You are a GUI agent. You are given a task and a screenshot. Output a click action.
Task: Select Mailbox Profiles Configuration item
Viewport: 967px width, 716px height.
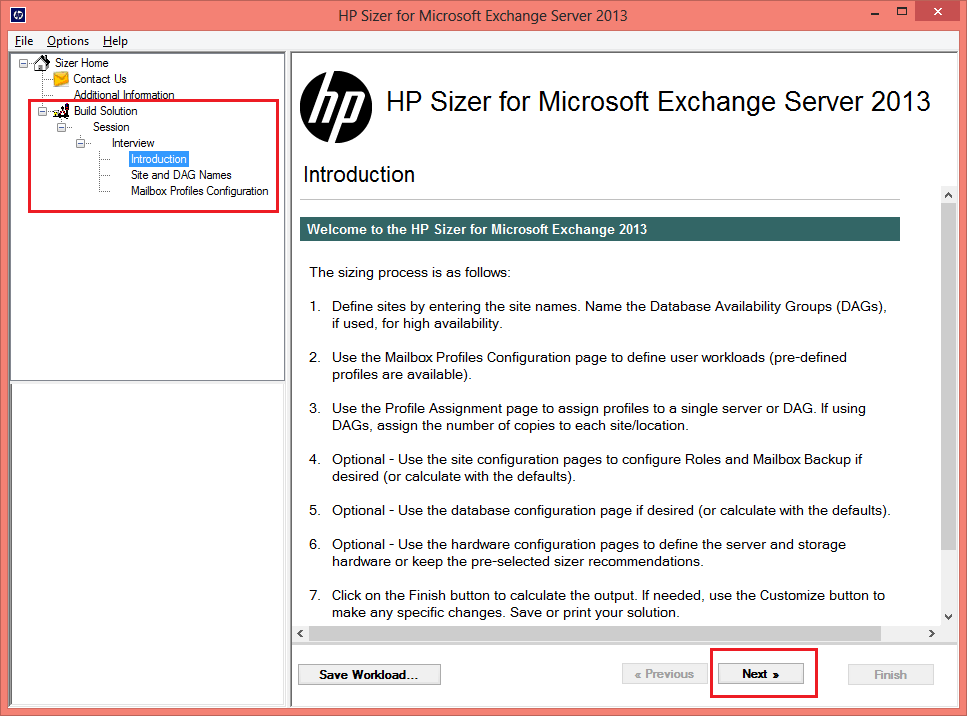[200, 191]
